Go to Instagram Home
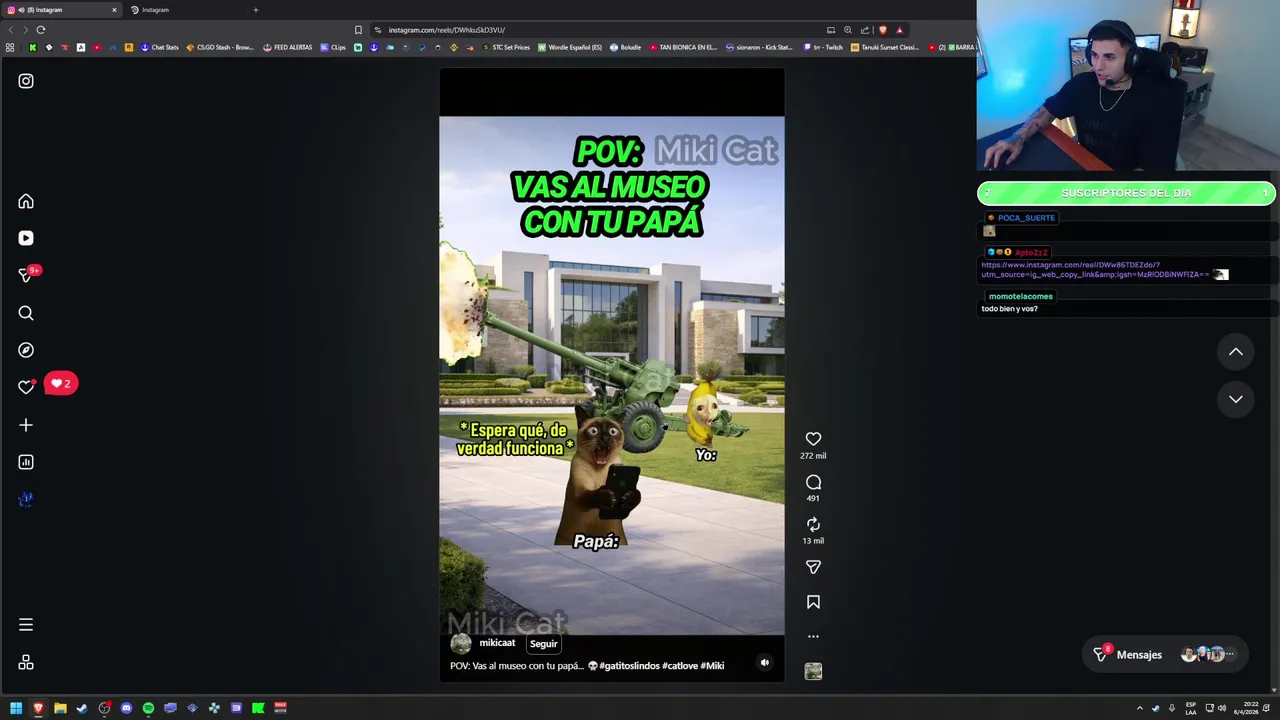Image resolution: width=1280 pixels, height=720 pixels. pyautogui.click(x=26, y=201)
